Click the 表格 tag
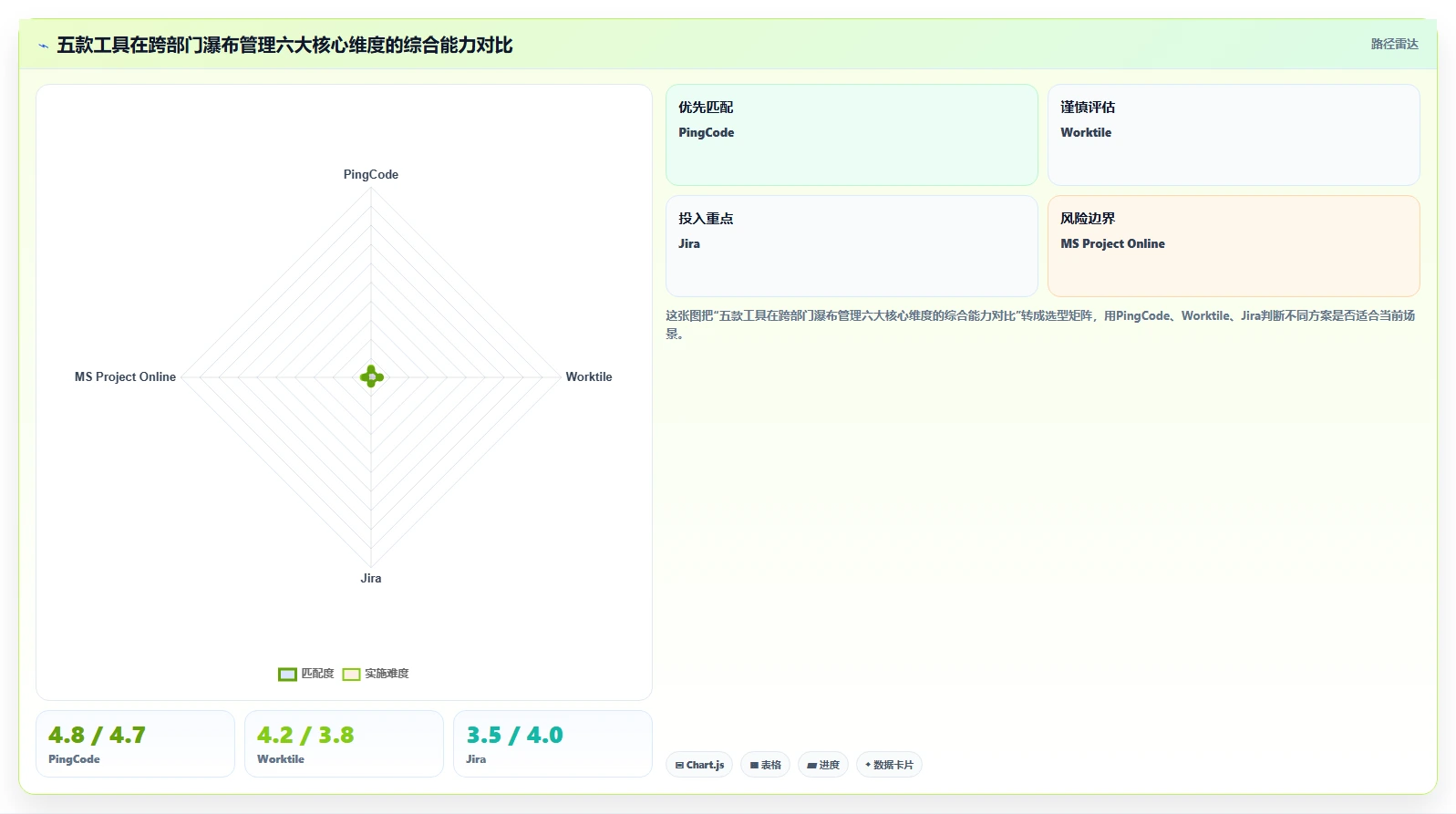Image resolution: width=1456 pixels, height=814 pixels. click(x=765, y=765)
